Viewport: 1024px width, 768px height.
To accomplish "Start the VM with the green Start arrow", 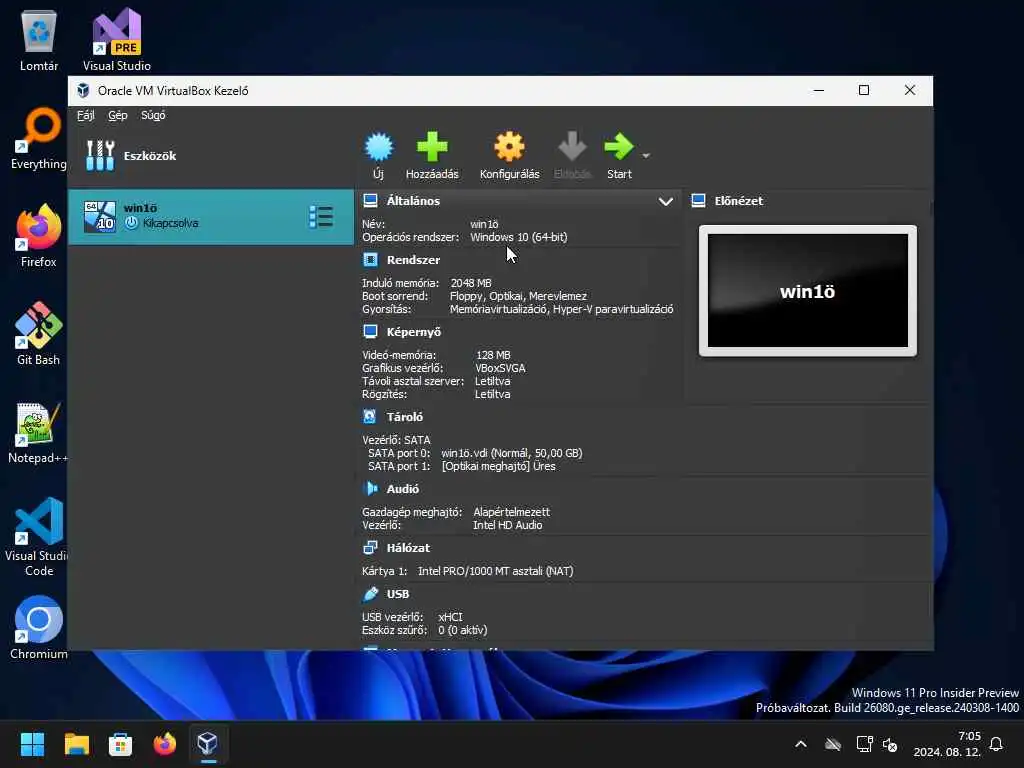I will tap(618, 148).
